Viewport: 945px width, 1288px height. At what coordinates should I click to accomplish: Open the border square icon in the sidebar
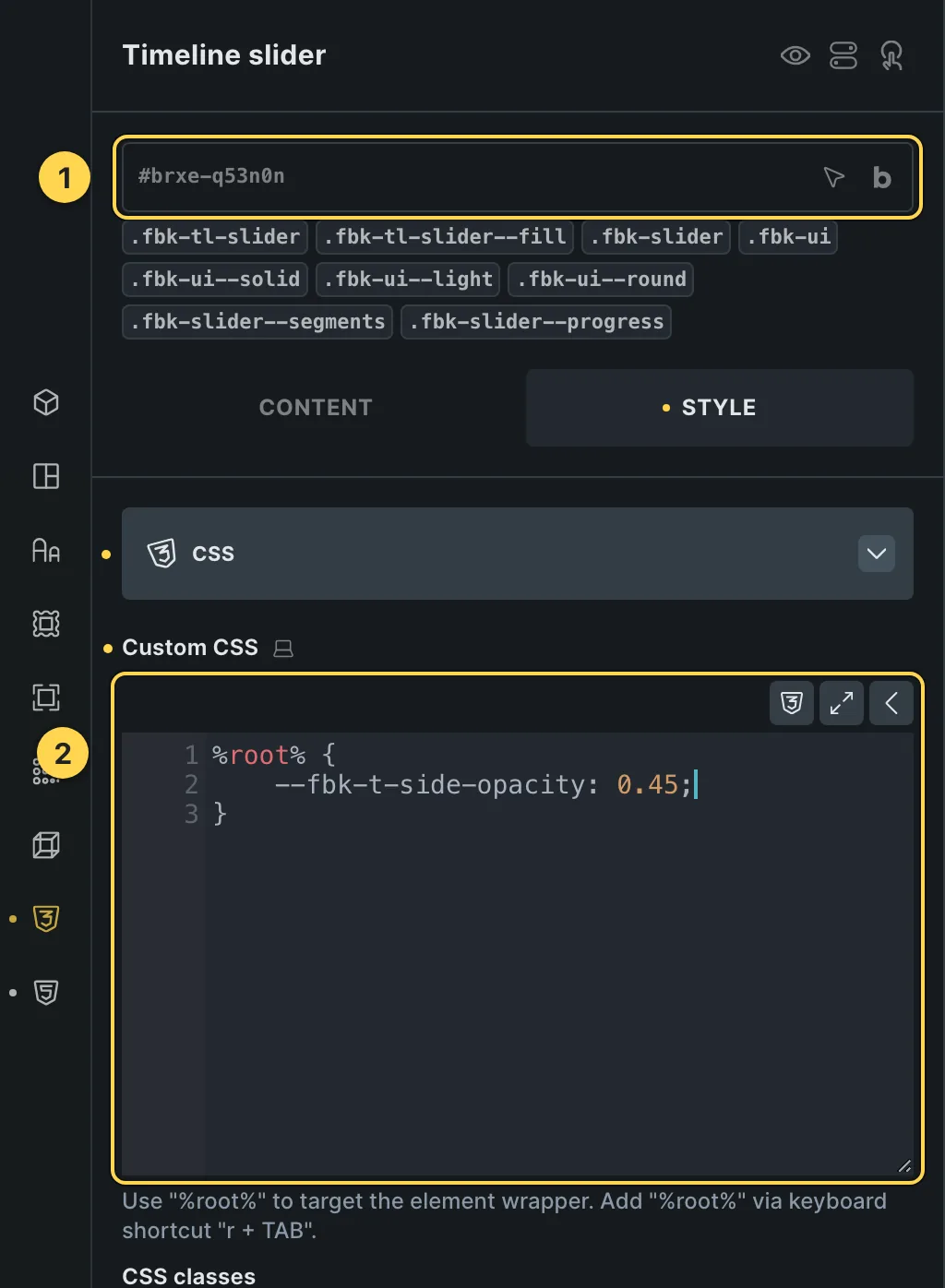point(46,698)
